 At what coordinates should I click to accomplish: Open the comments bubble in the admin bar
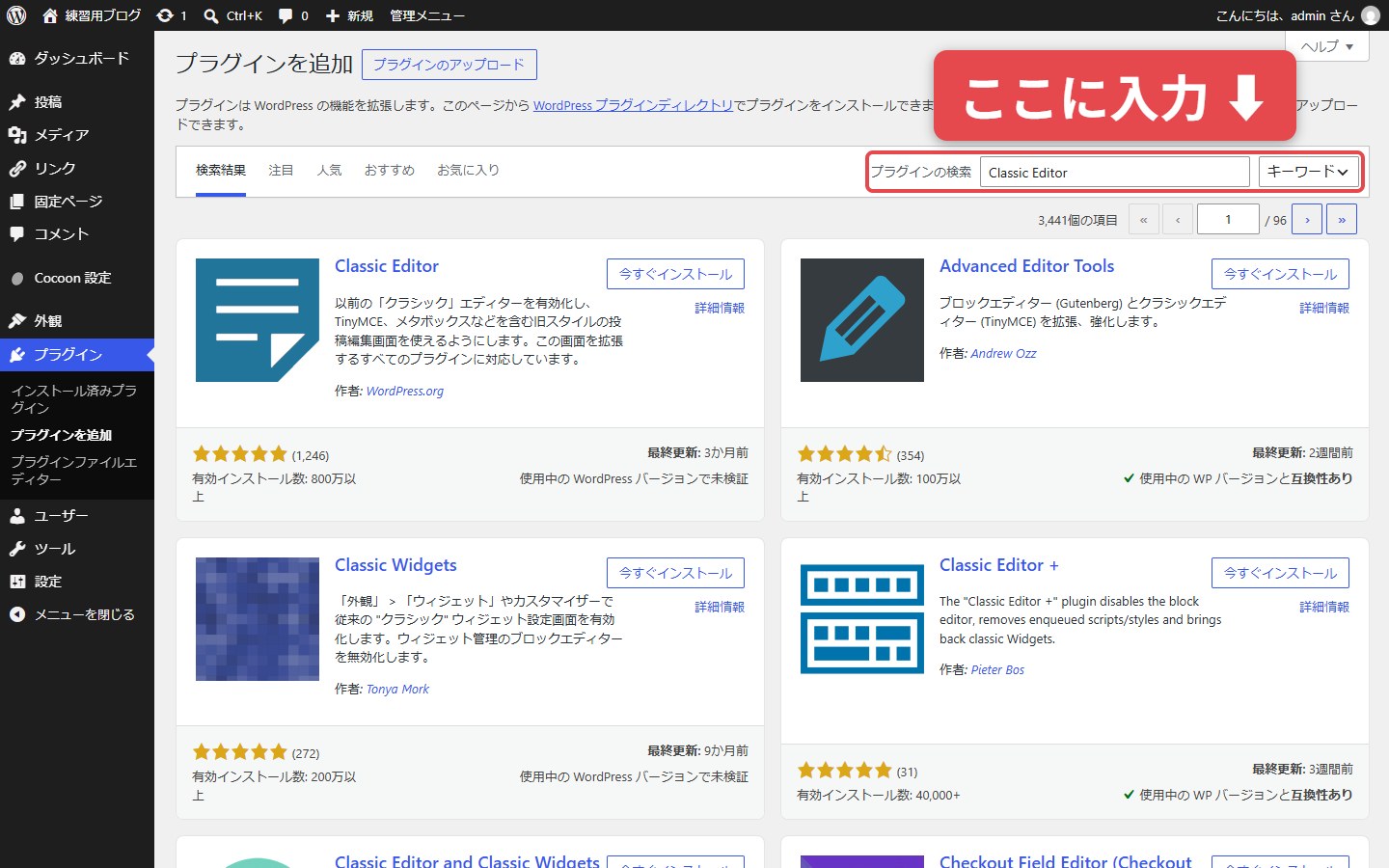[293, 15]
